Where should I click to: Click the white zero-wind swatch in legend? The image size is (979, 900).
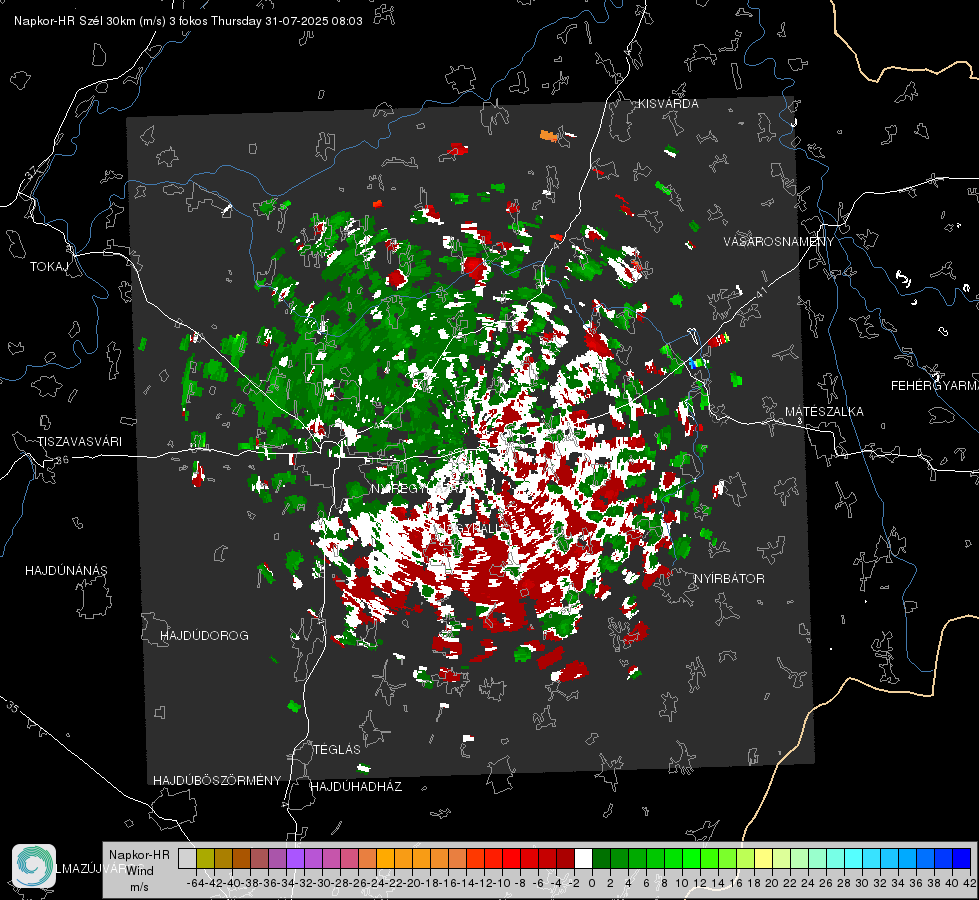click(x=583, y=858)
